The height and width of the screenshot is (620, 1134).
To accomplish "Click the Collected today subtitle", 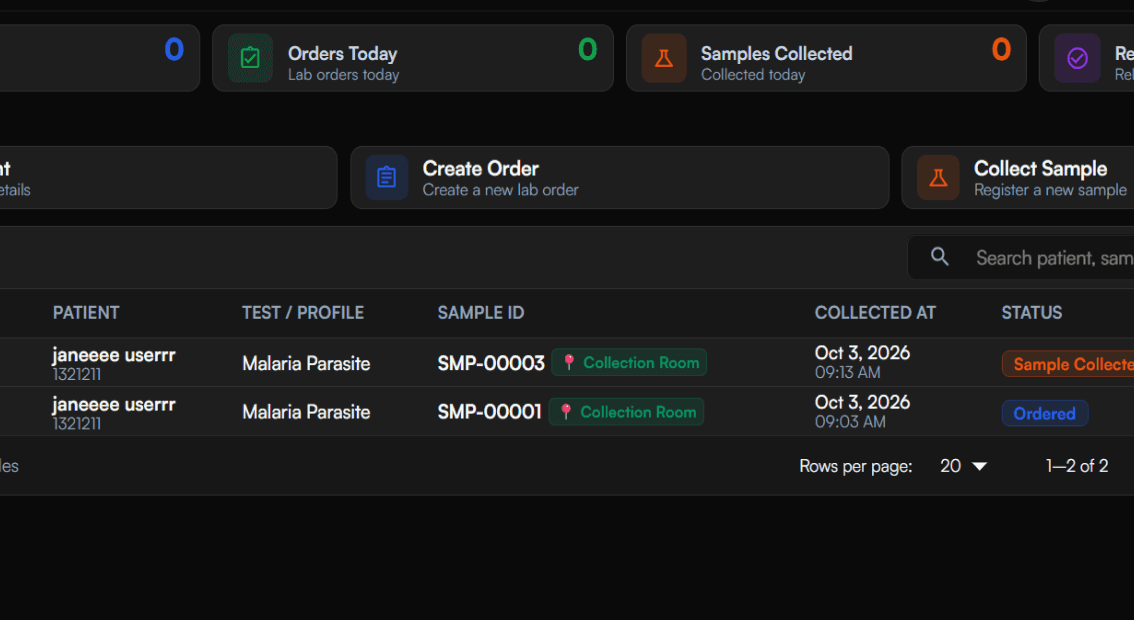I will click(753, 75).
